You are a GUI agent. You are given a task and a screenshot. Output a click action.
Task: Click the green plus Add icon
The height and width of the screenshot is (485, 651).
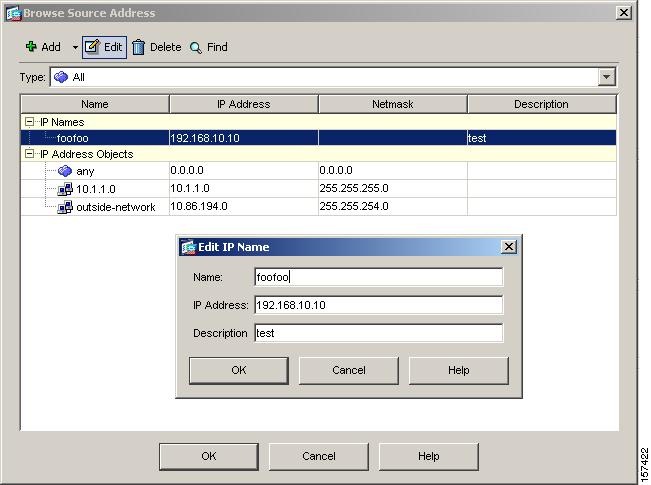click(31, 47)
